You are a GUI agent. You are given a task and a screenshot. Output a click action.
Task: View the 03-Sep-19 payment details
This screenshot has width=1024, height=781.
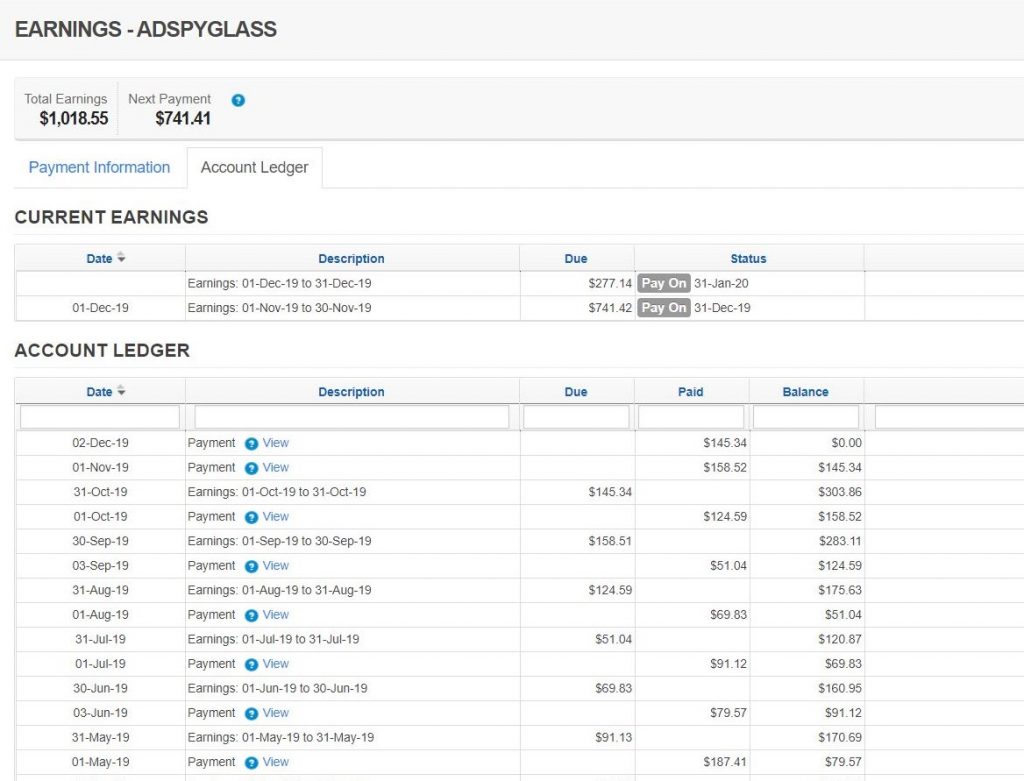tap(276, 566)
